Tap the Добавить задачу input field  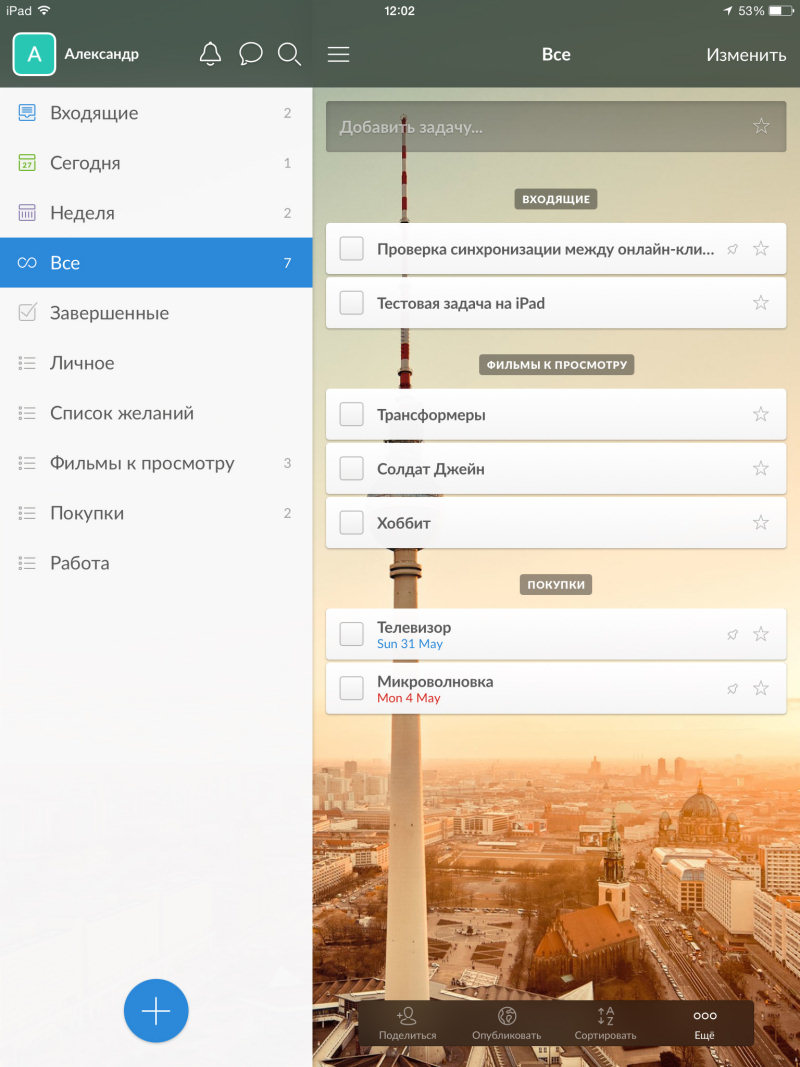(540, 127)
